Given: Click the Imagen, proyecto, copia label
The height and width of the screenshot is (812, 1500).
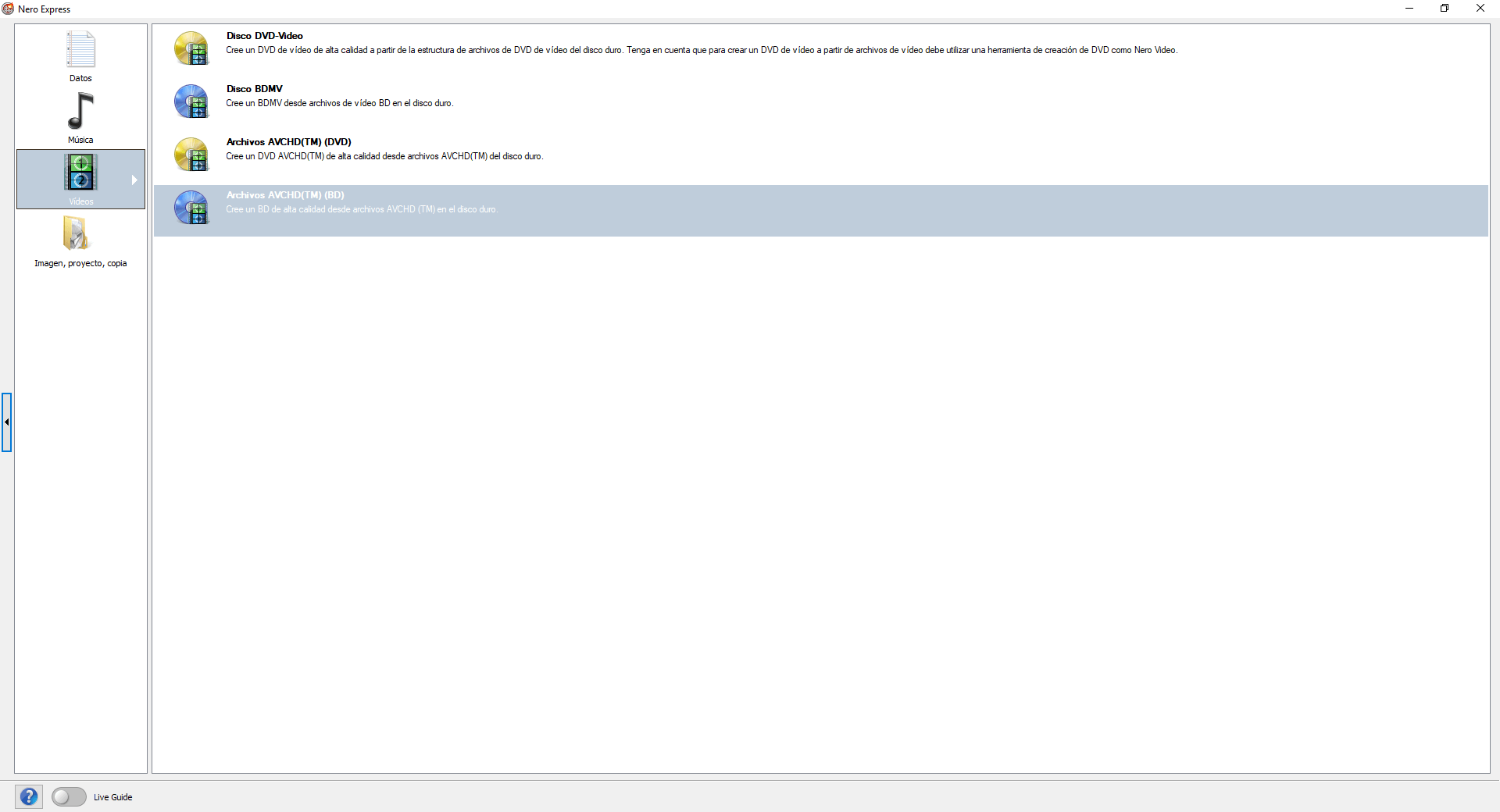Looking at the screenshot, I should (x=80, y=263).
